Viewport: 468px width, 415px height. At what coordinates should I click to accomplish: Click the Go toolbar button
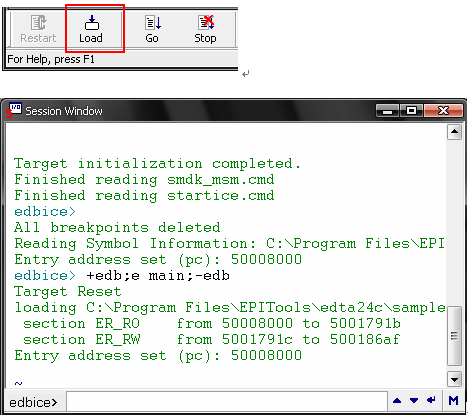tap(152, 29)
